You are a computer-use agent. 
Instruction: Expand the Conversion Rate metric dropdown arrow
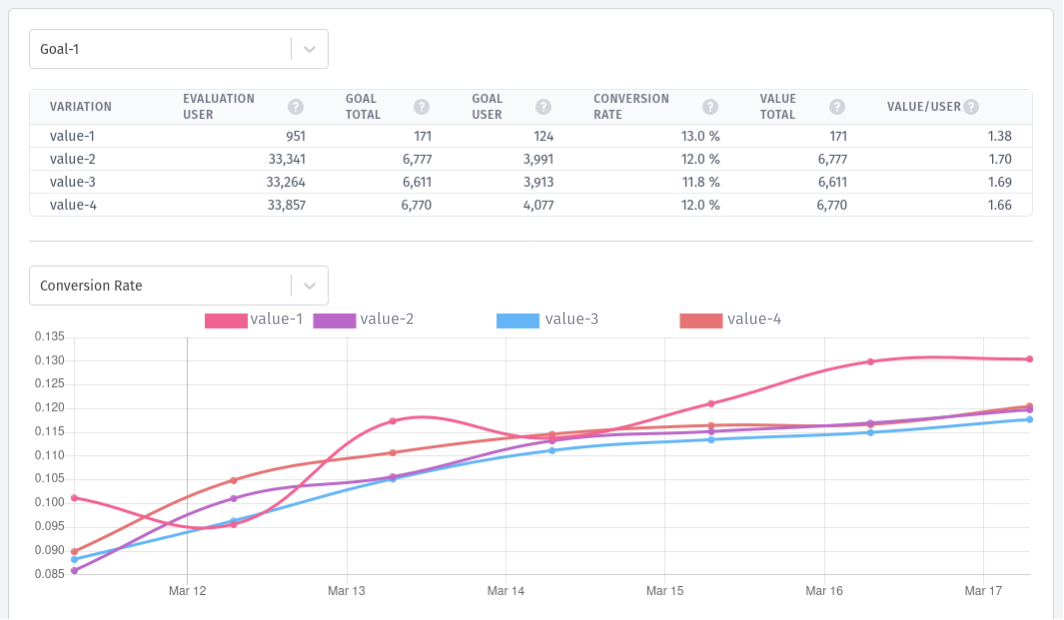pyautogui.click(x=310, y=286)
